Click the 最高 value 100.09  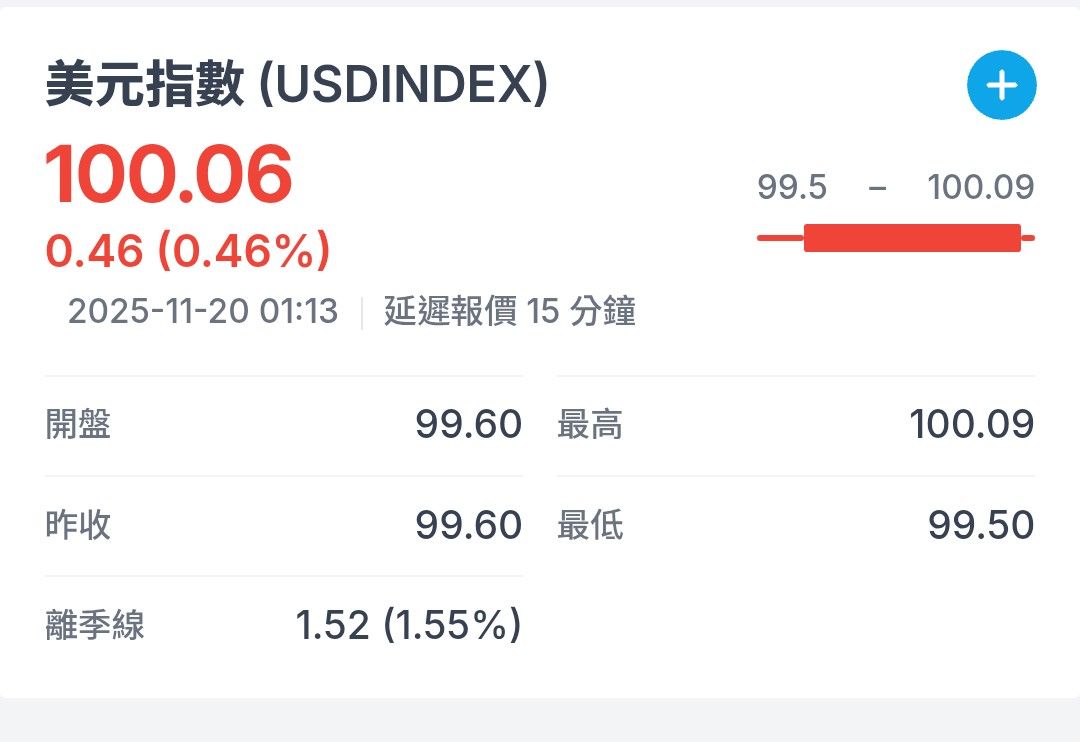tap(973, 424)
